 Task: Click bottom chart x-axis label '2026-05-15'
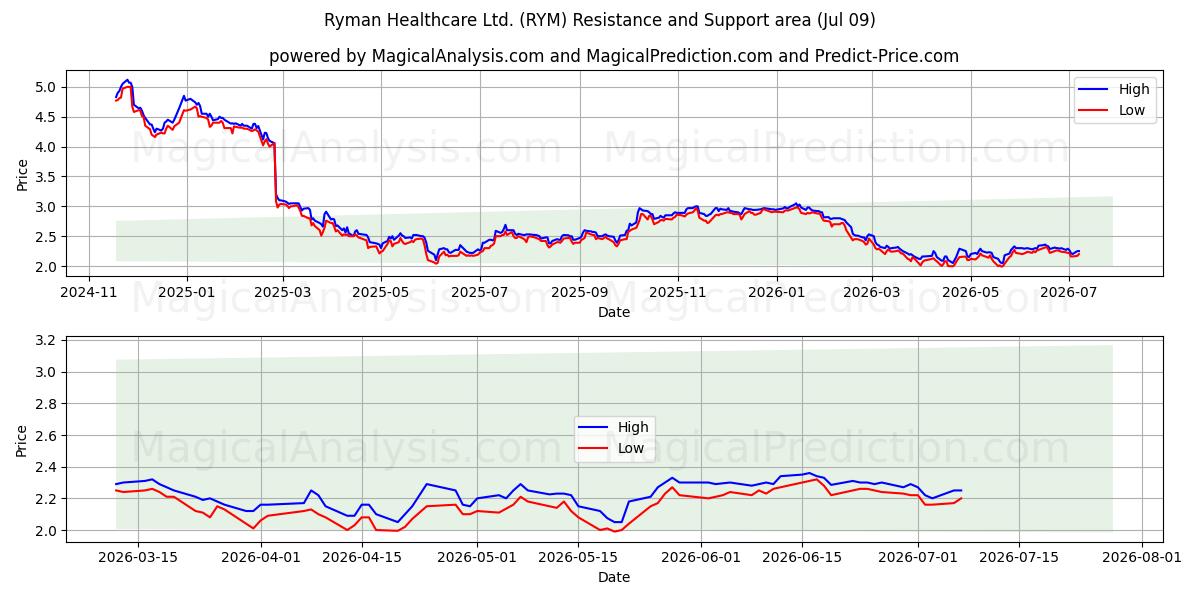click(578, 557)
